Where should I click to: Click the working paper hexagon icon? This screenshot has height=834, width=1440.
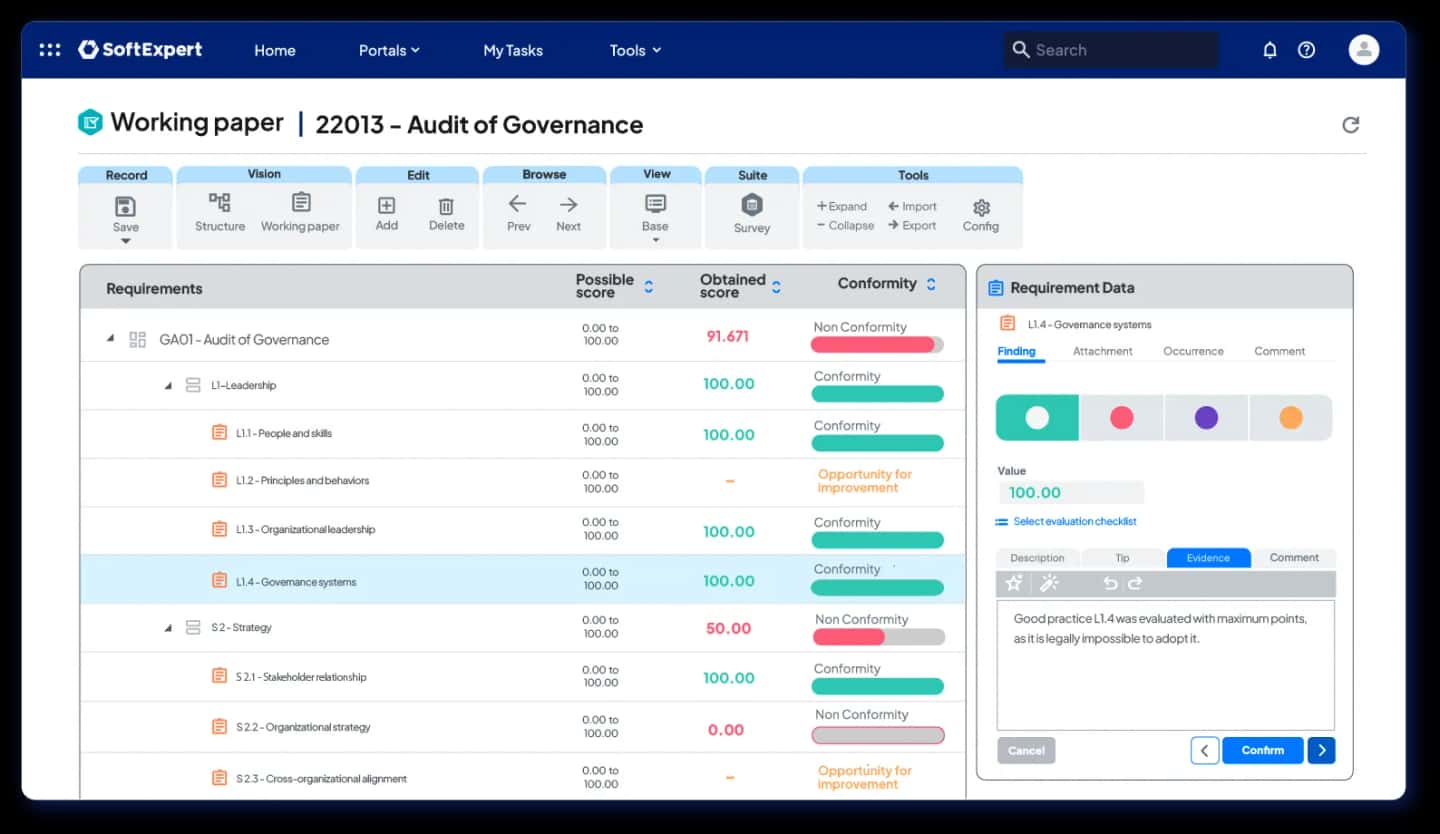coord(90,123)
